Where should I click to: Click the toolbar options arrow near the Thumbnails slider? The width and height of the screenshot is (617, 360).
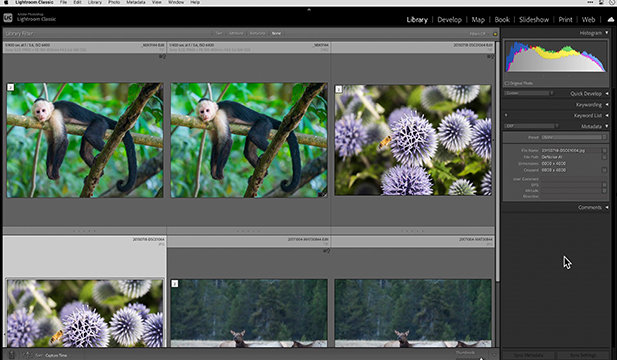point(495,355)
